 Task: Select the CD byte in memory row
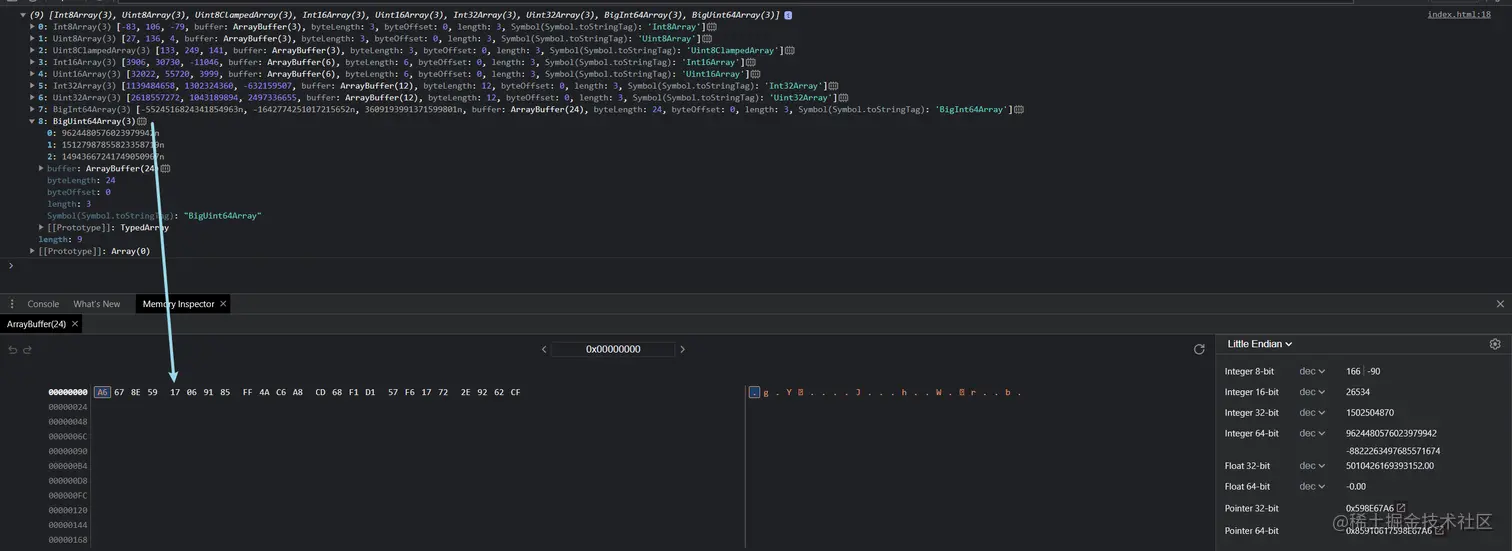click(x=321, y=392)
